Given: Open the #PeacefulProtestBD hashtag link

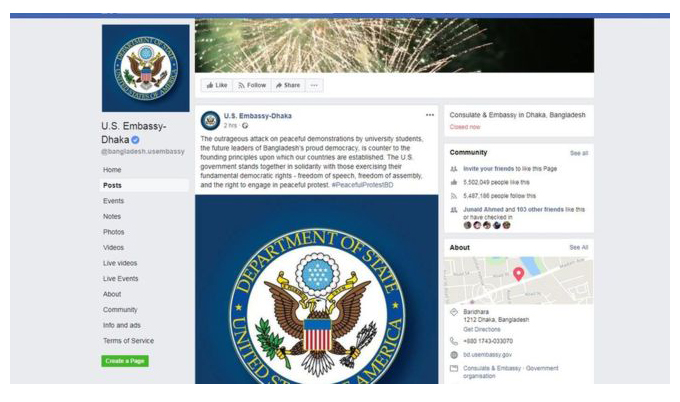Looking at the screenshot, I should [362, 185].
